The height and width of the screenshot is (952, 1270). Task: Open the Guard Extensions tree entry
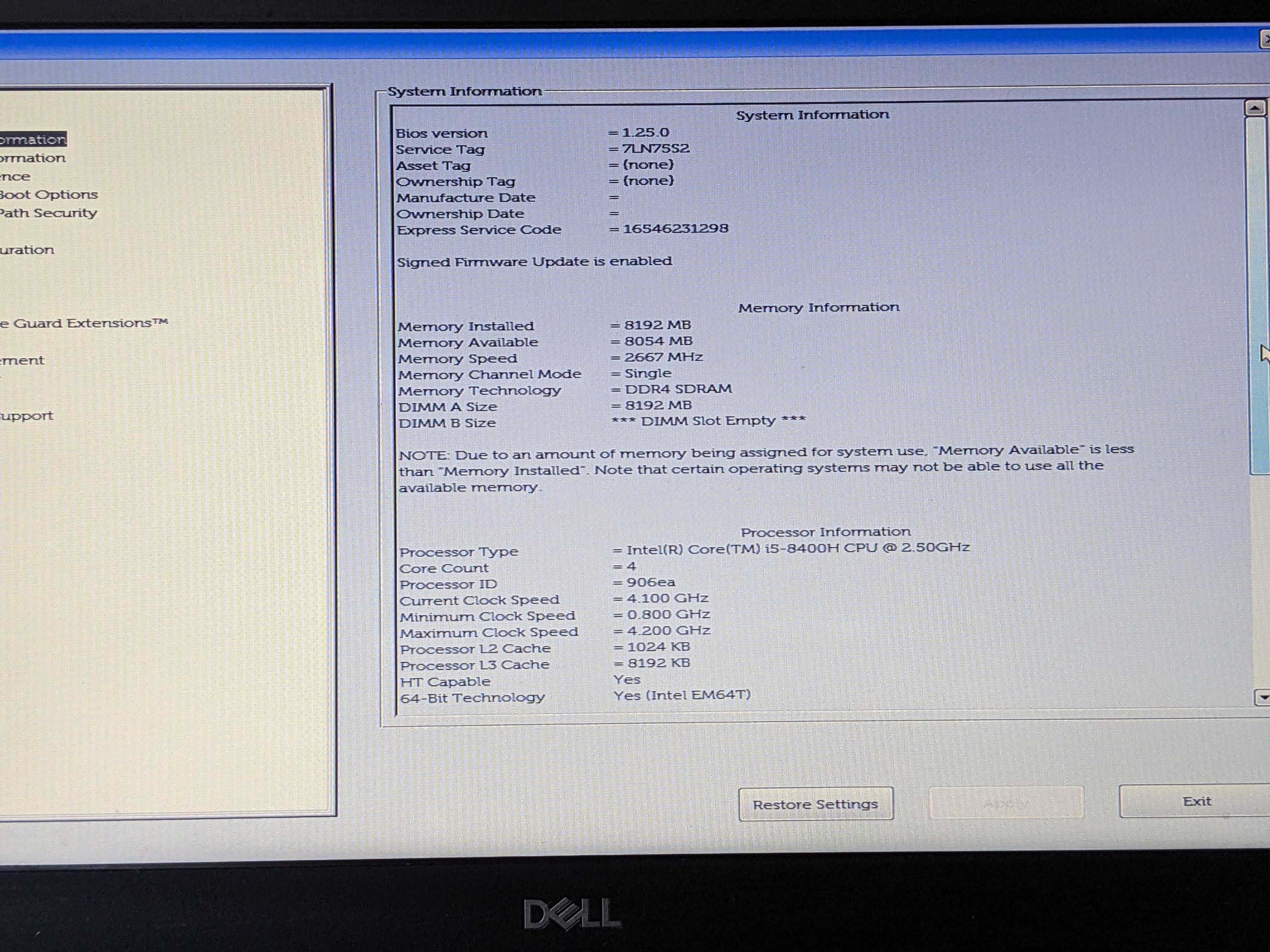84,323
